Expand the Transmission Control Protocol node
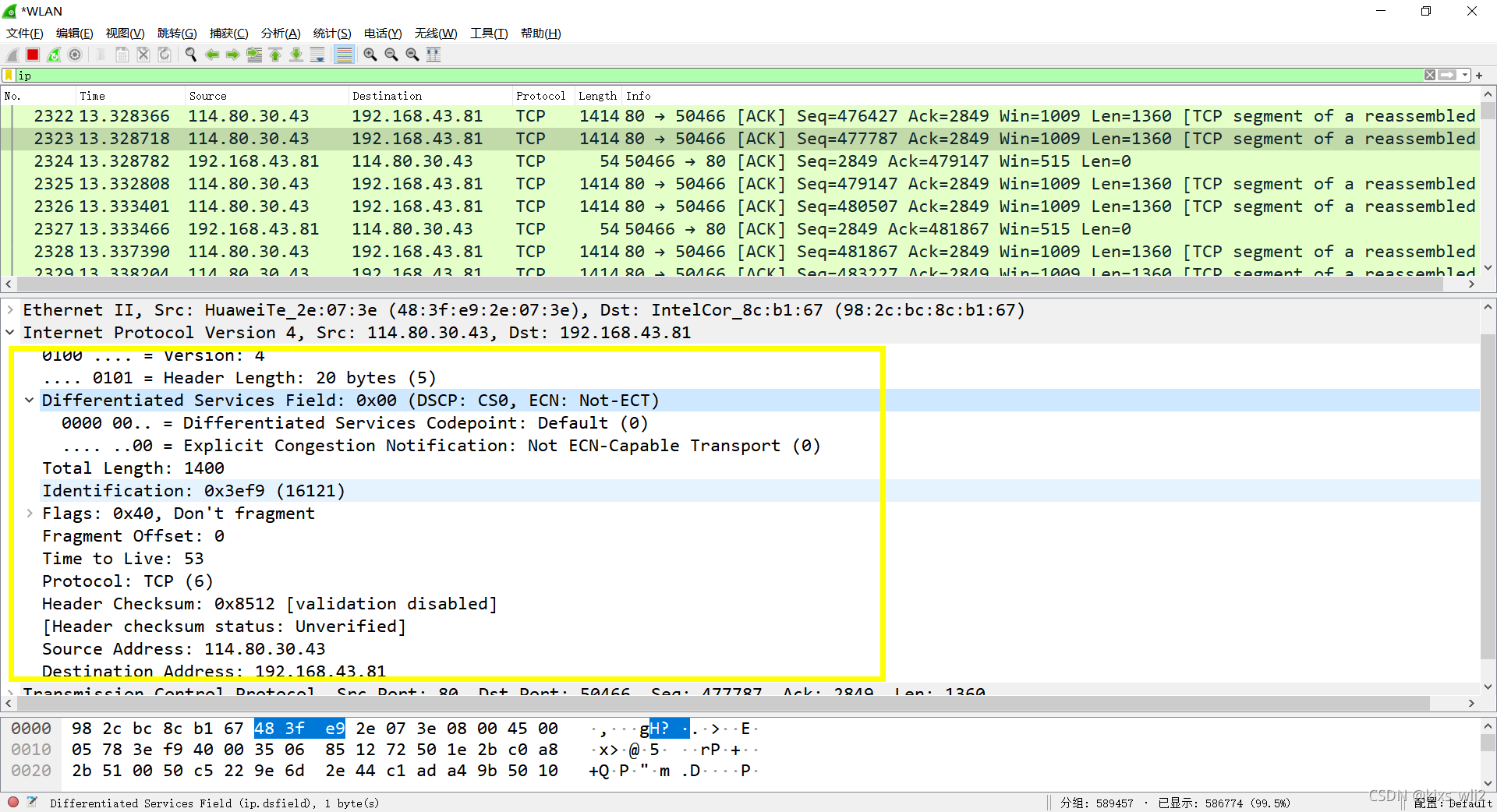The height and width of the screenshot is (812, 1497). pyautogui.click(x=10, y=691)
